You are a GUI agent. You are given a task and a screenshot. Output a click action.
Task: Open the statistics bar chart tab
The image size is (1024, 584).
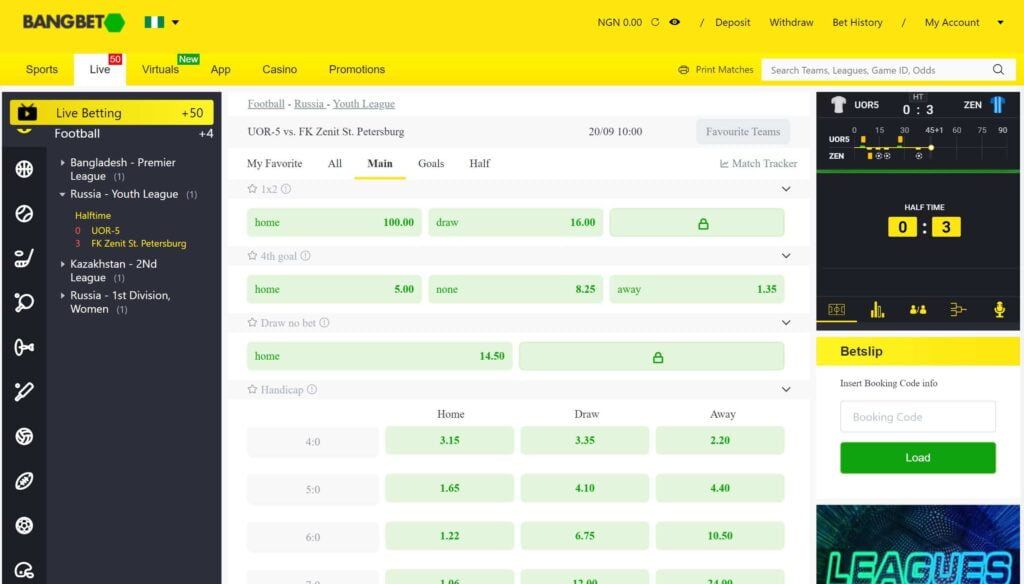(877, 310)
